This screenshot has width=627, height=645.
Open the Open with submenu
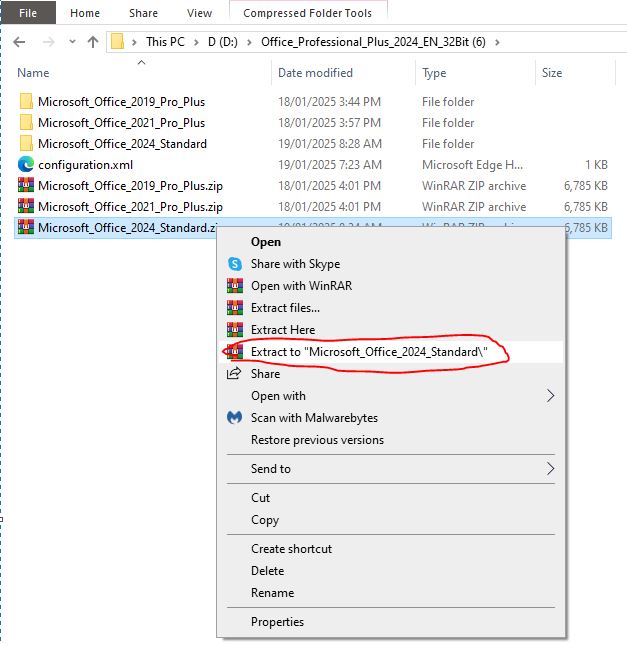point(278,396)
